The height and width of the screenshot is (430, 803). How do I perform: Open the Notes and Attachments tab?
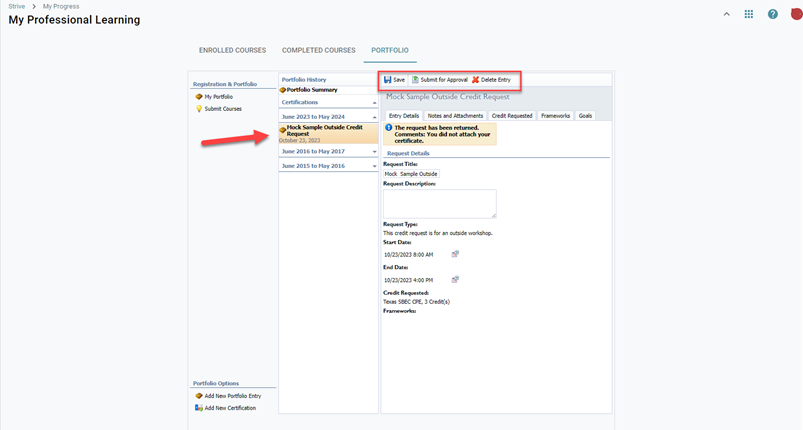pos(455,116)
